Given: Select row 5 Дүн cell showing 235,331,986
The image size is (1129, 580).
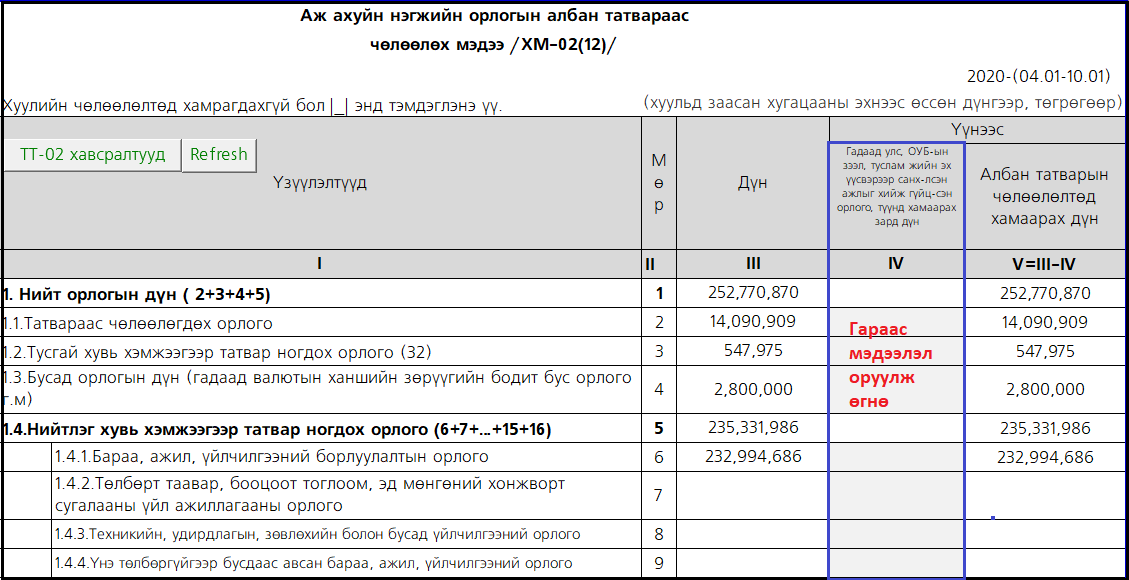Looking at the screenshot, I should pos(752,428).
